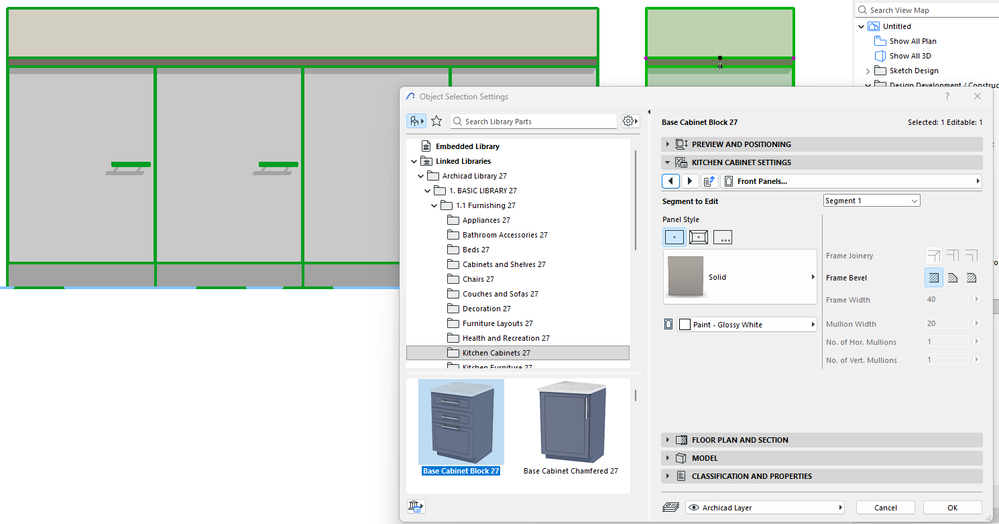Viewport: 999px width, 524px height.
Task: Expand the Floor Plan and Section panel
Action: [x=822, y=440]
